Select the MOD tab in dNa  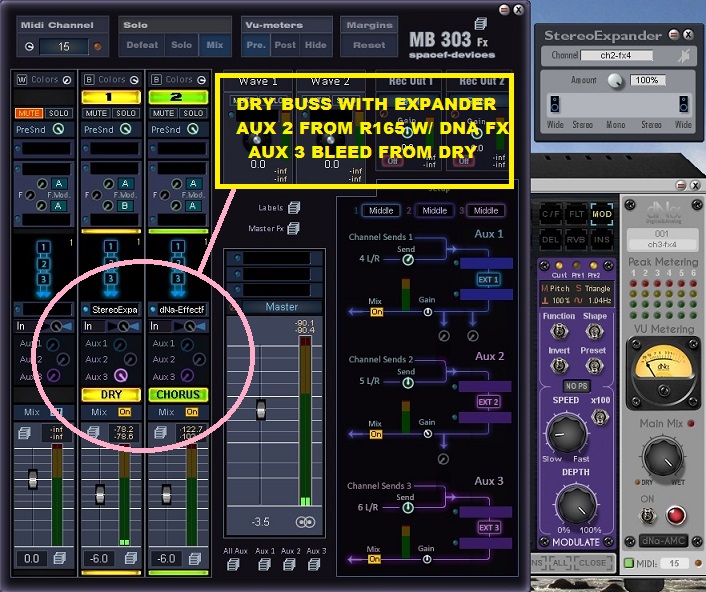602,214
